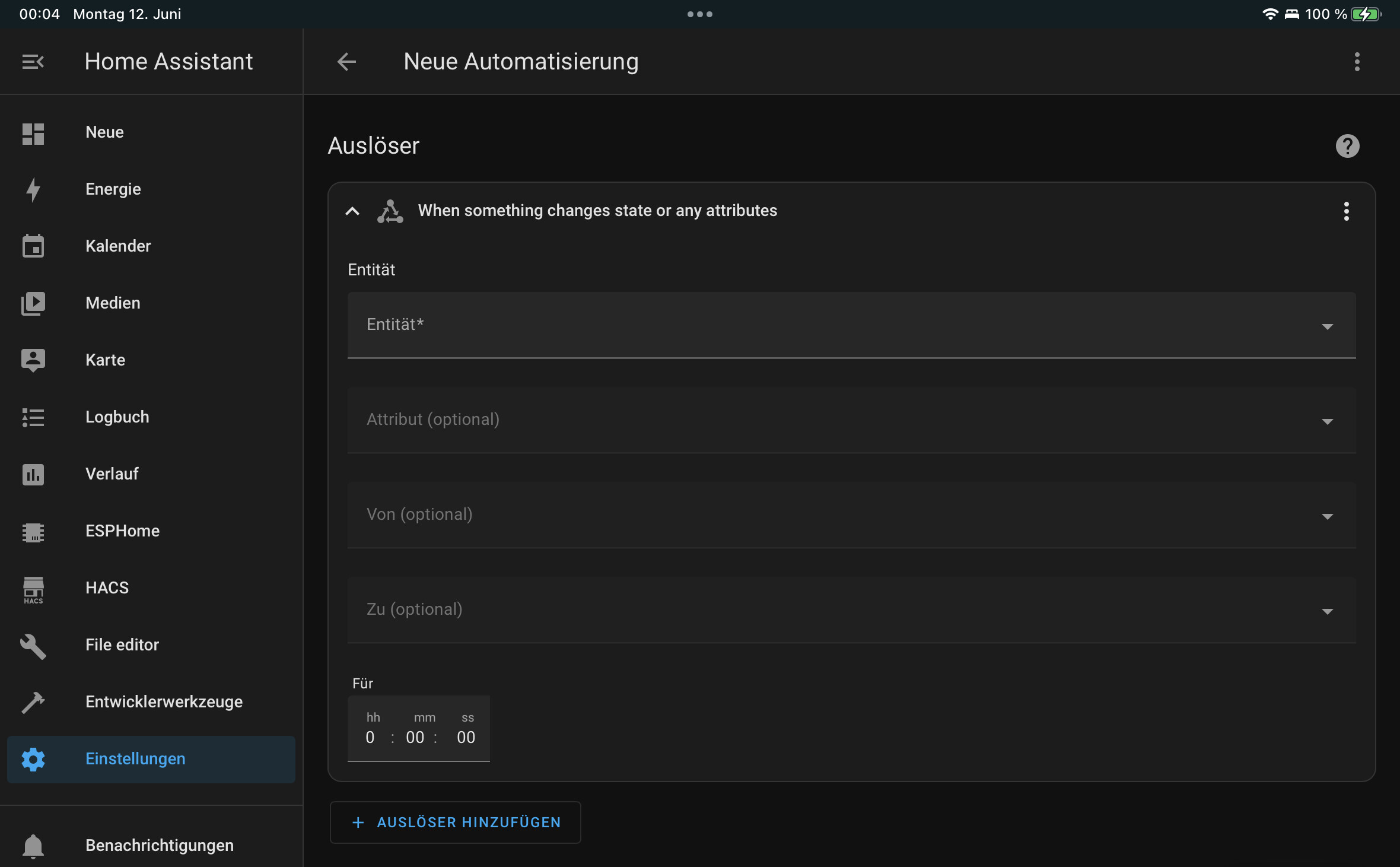Open the Neue Automatisierung overflow menu
This screenshot has width=1400, height=867.
click(1357, 62)
